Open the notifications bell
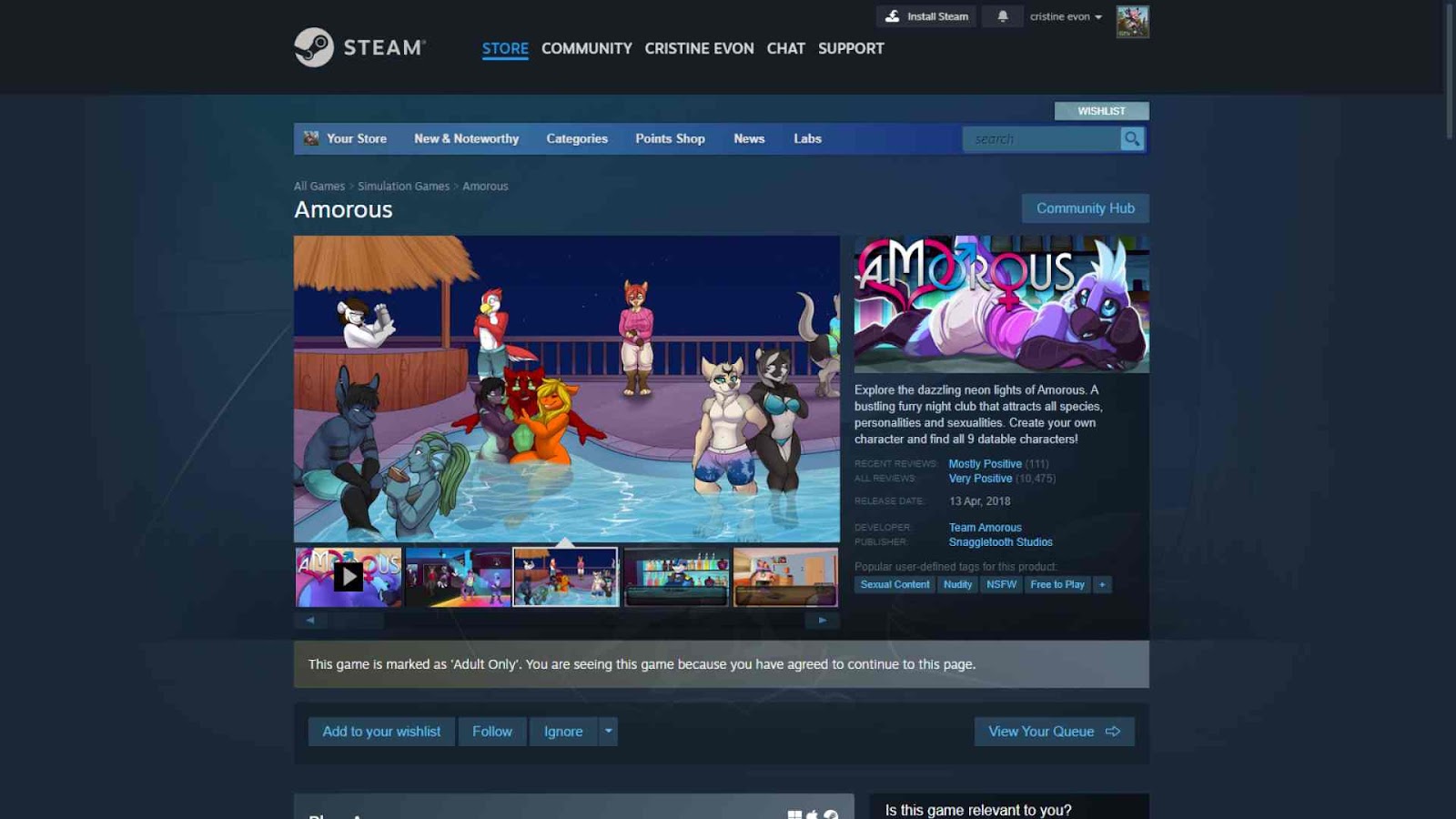Viewport: 1456px width, 819px height. coord(1003,16)
